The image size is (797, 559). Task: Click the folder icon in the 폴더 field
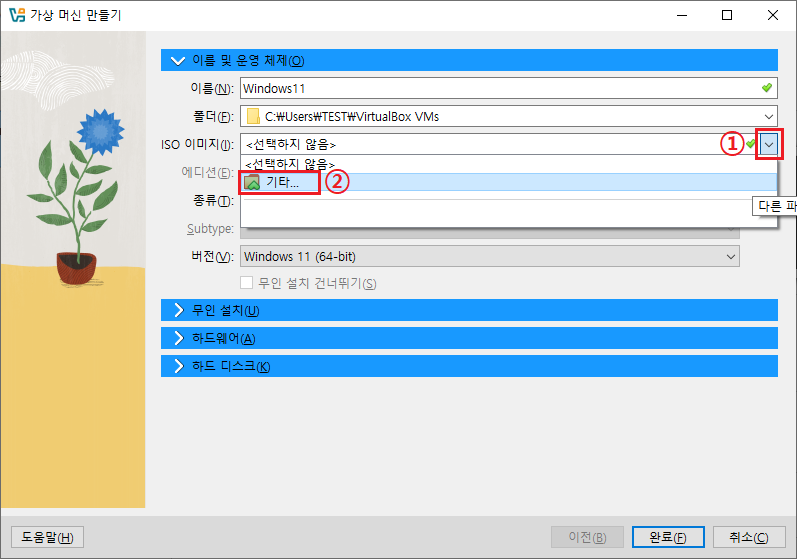click(253, 116)
